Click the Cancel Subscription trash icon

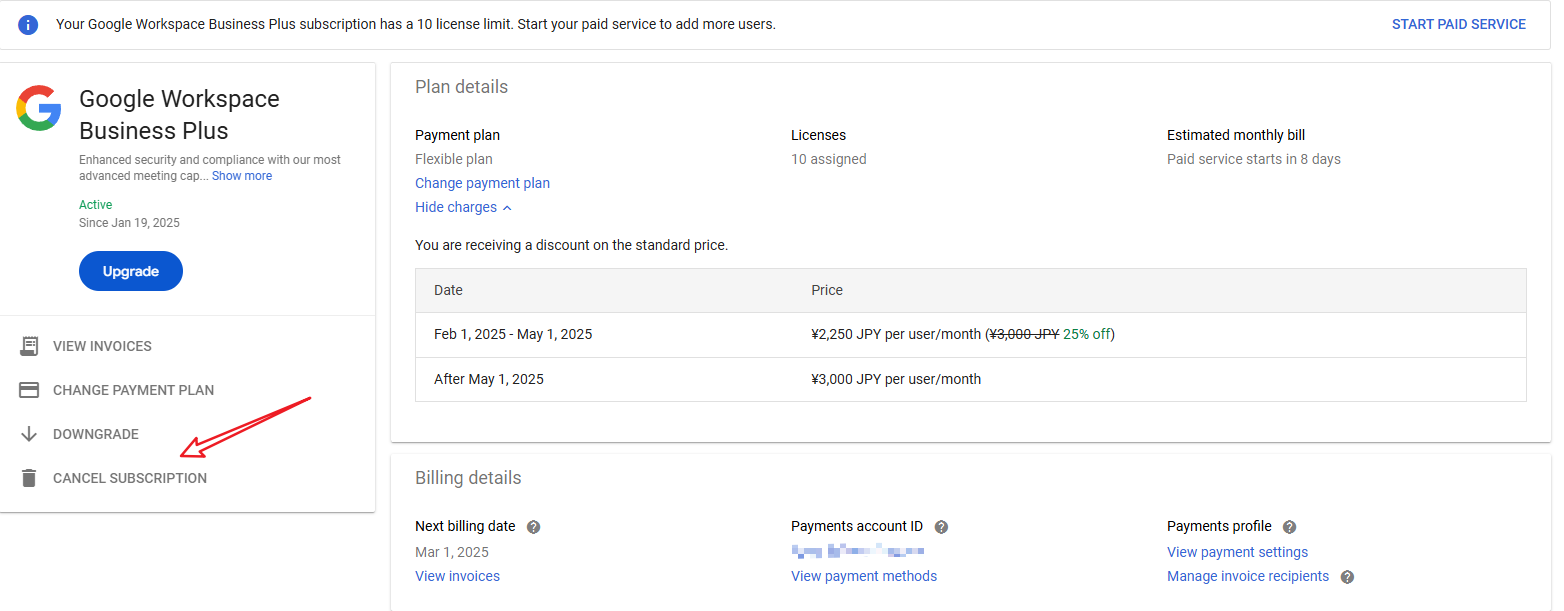click(29, 478)
